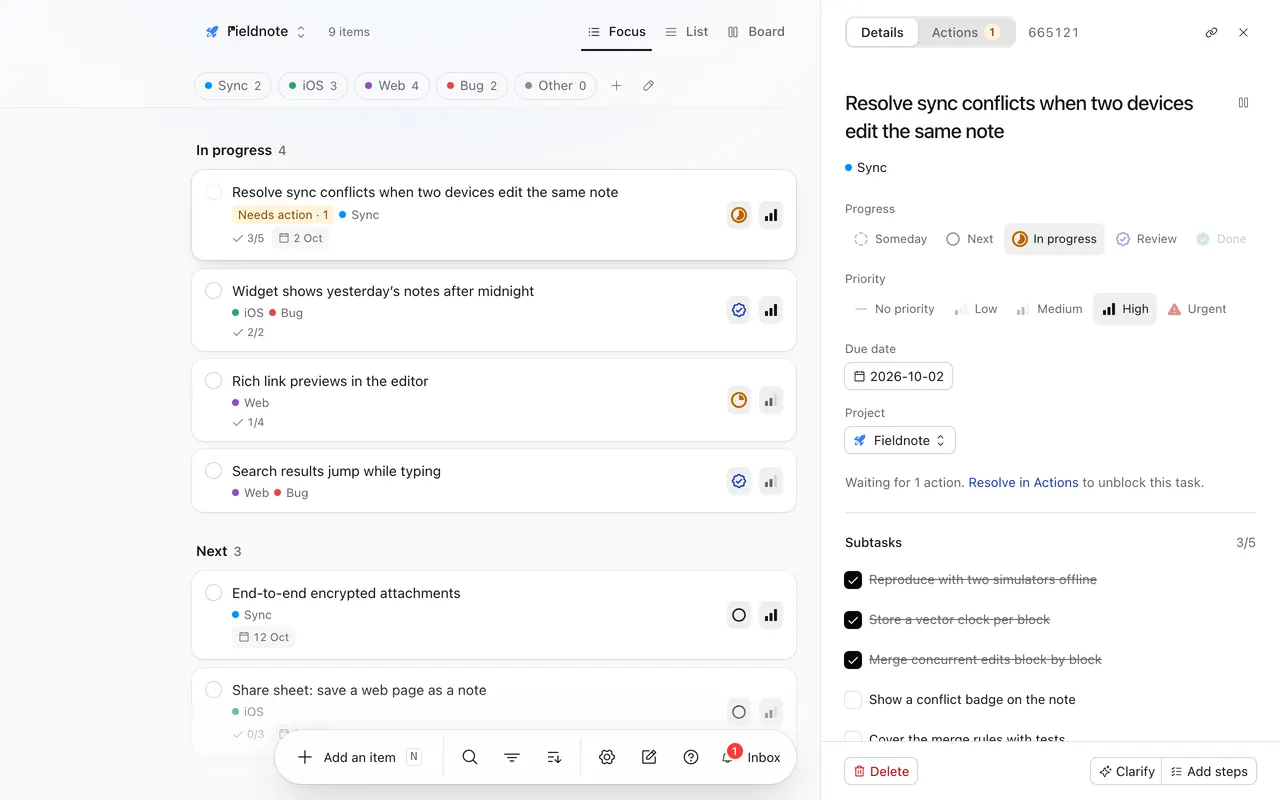Filter by the iOS tag chip
Viewport: 1280px width, 800px height.
click(313, 86)
